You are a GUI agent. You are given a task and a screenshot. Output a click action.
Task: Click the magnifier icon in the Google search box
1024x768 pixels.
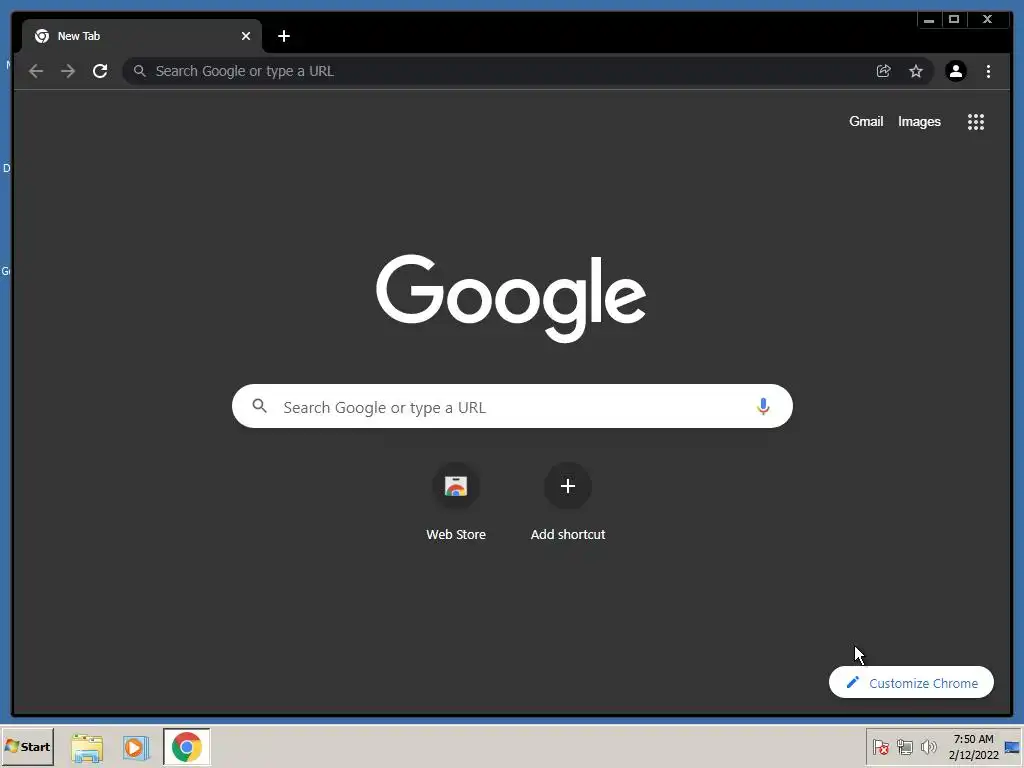click(259, 406)
